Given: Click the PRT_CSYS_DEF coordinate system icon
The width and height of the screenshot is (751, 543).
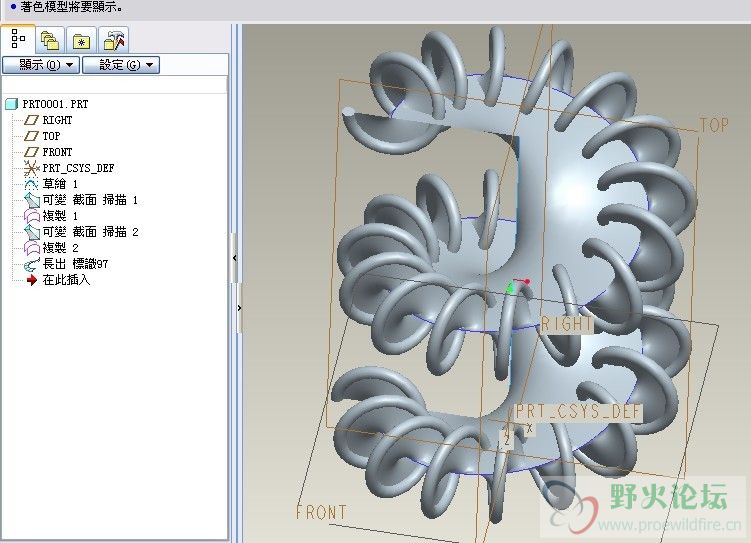Looking at the screenshot, I should point(31,168).
